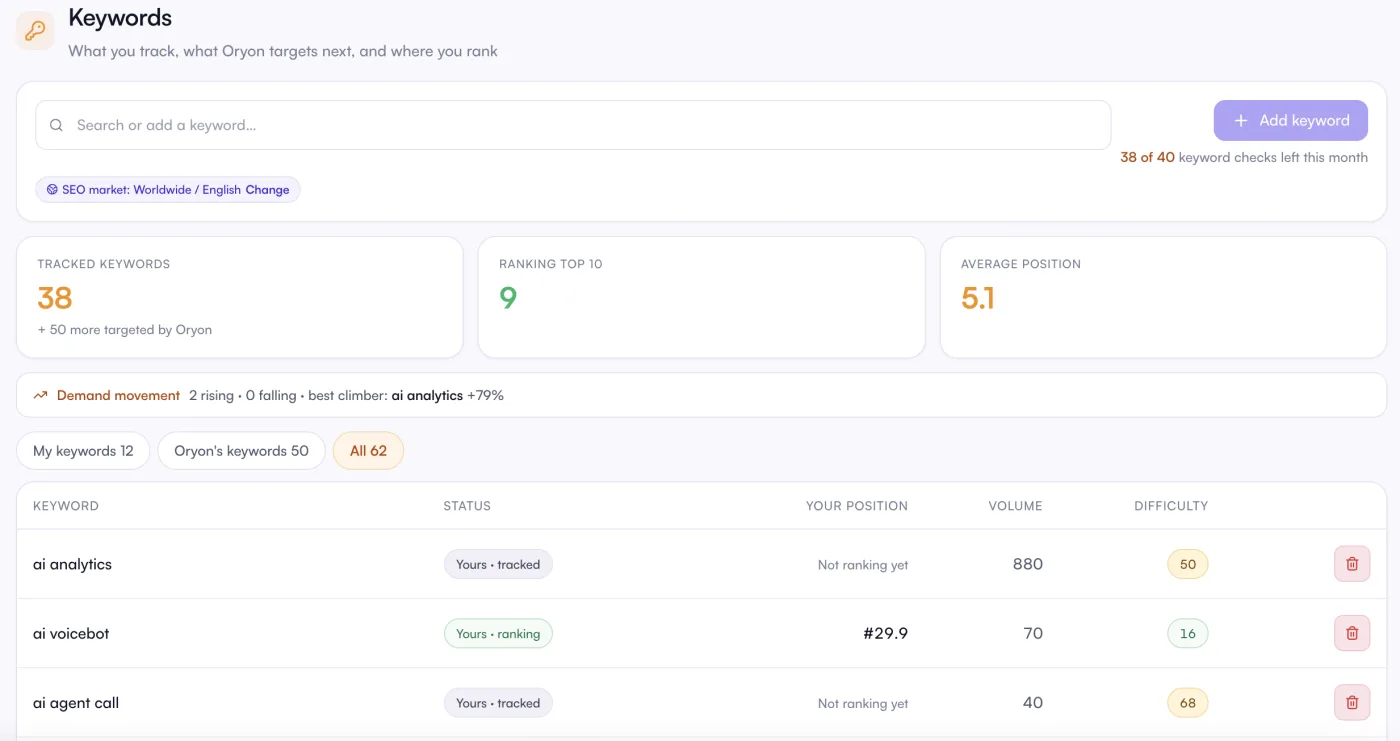Focus the Search or add a keyword field
Screen dimensions: 1400x741
point(573,125)
